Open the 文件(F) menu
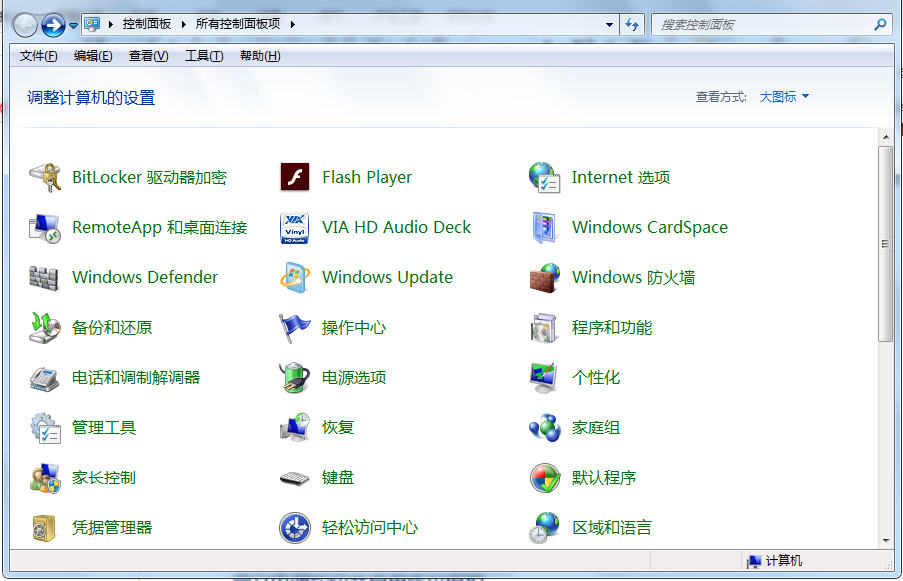This screenshot has width=903, height=581. click(39, 56)
